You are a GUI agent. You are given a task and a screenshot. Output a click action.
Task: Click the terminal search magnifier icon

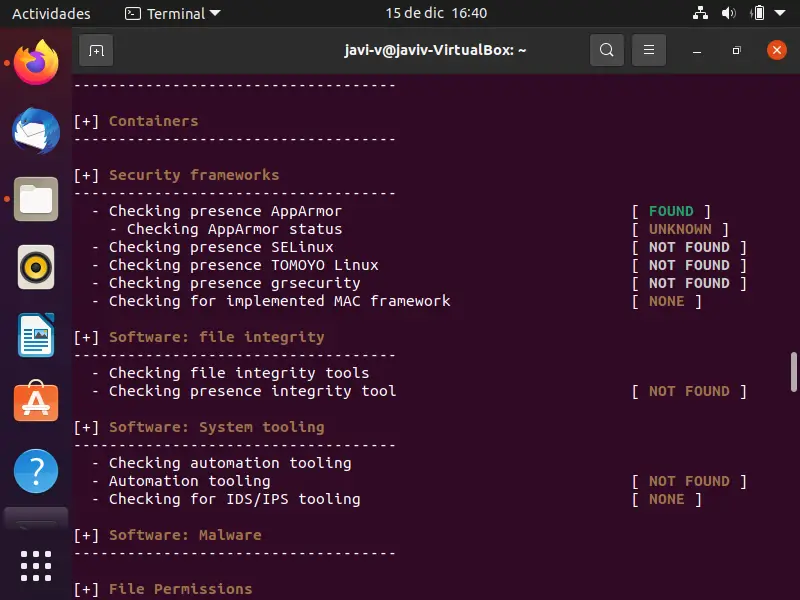pyautogui.click(x=606, y=50)
